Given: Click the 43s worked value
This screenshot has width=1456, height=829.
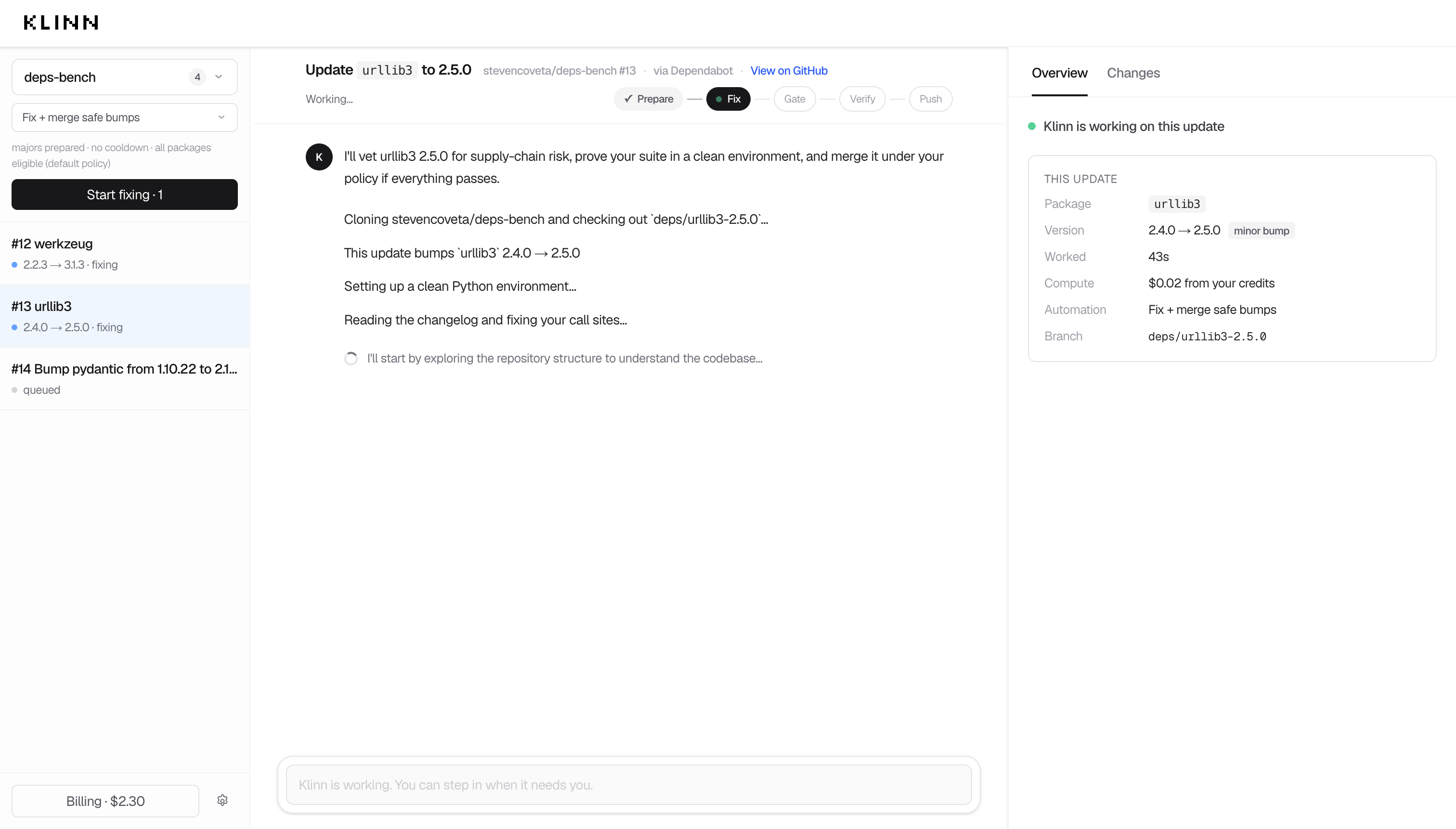Looking at the screenshot, I should [1158, 257].
